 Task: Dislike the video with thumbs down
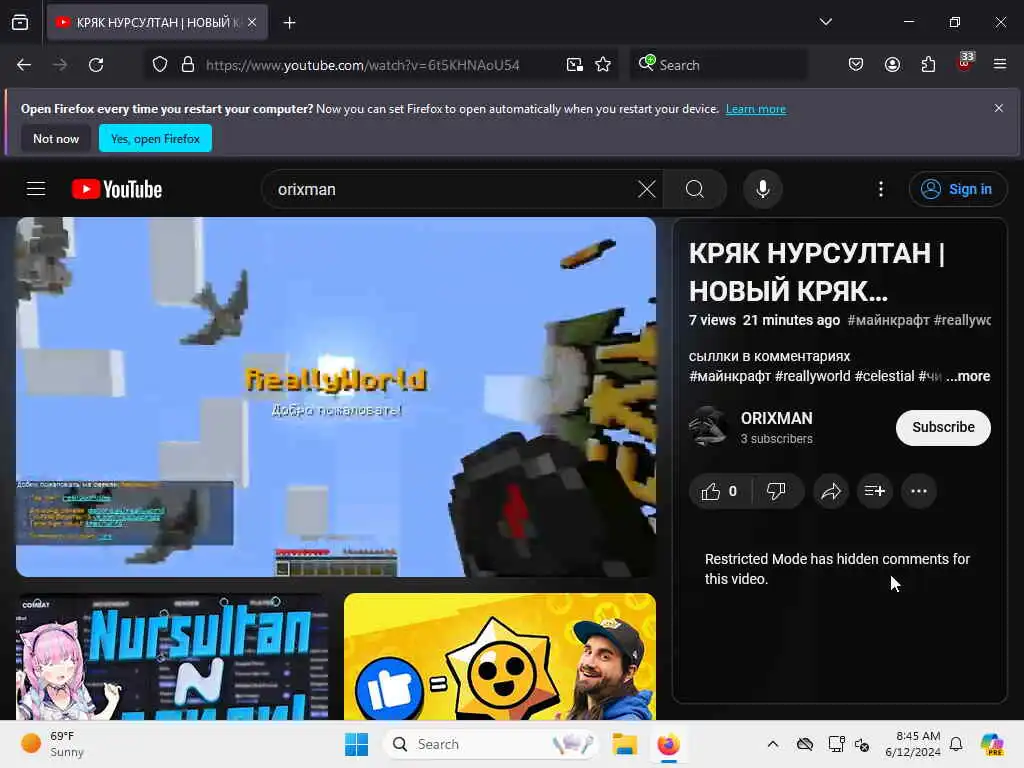[776, 491]
